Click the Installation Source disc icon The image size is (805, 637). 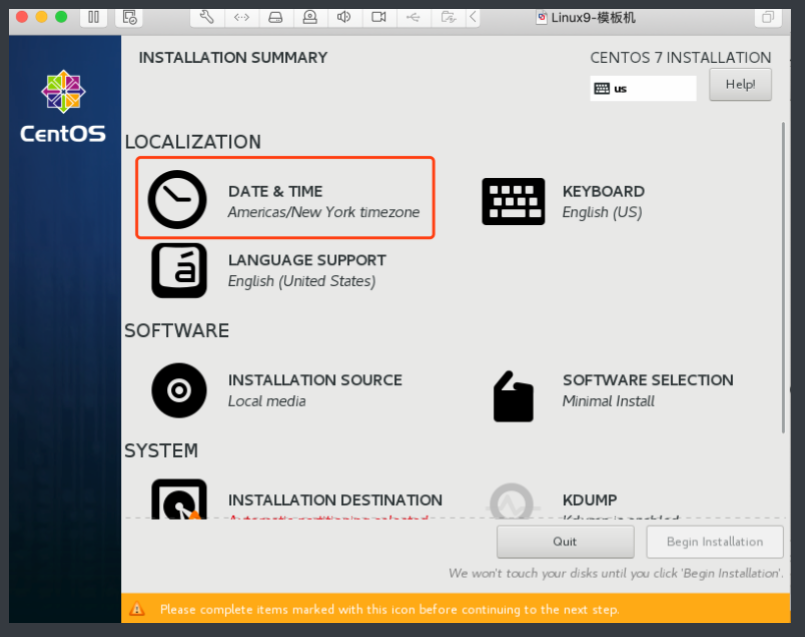179,390
